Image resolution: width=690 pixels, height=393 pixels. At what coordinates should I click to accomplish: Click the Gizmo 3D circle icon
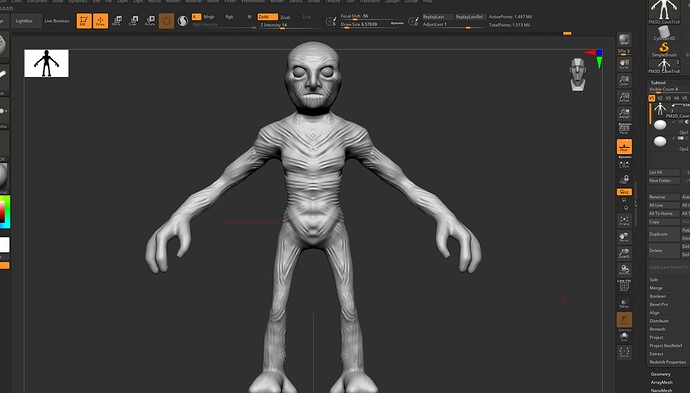point(166,21)
